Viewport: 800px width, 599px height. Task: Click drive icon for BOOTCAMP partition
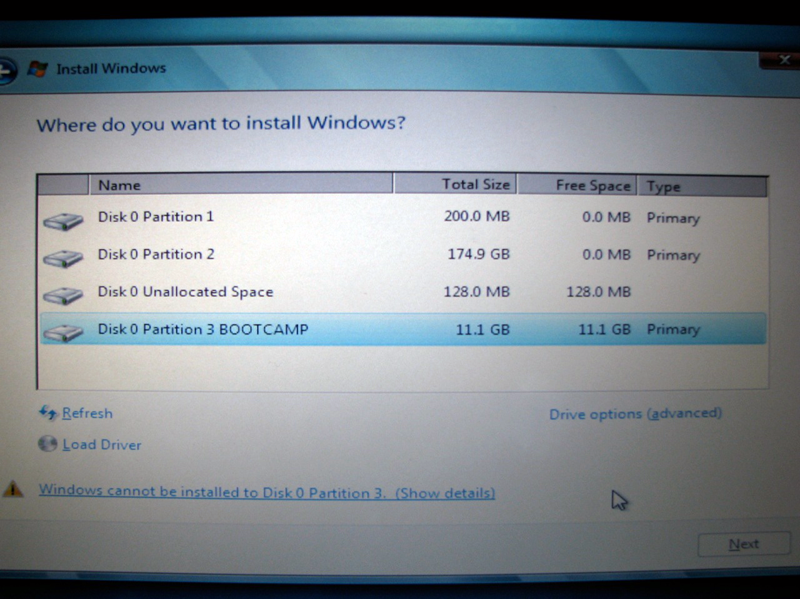click(63, 333)
